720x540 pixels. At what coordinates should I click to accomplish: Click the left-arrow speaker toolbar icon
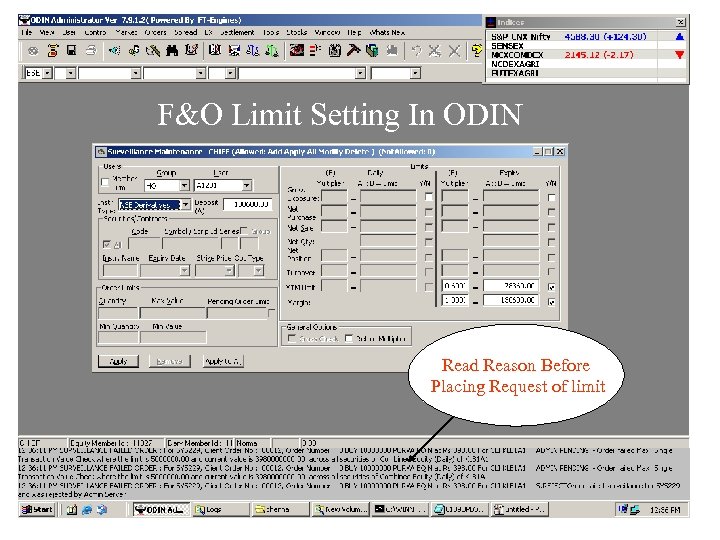tap(114, 50)
